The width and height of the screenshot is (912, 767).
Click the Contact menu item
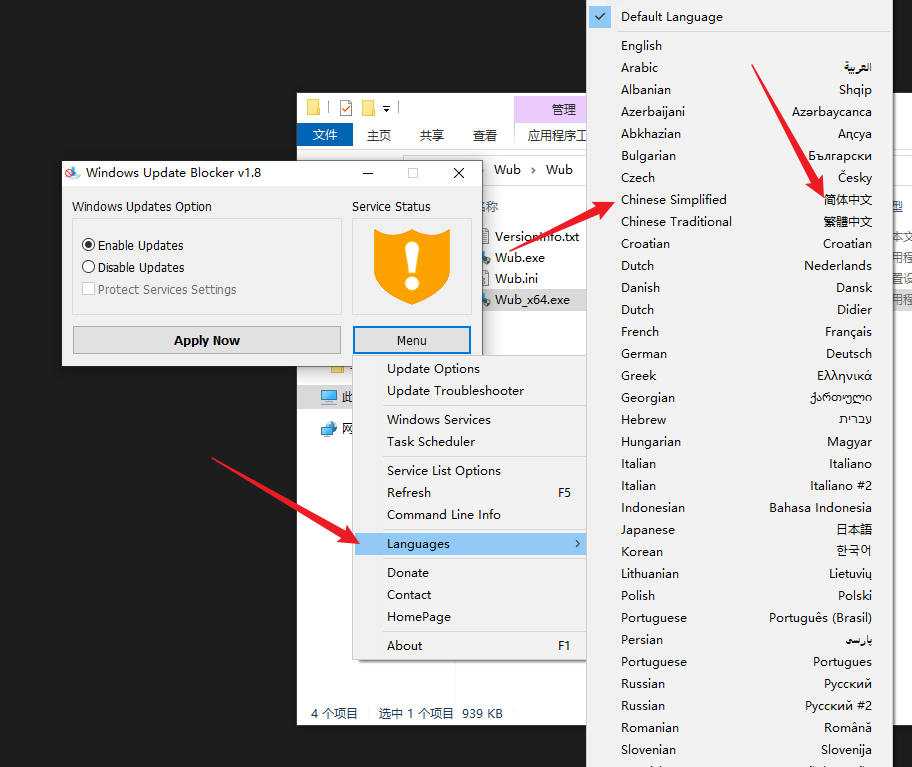pyautogui.click(x=470, y=595)
